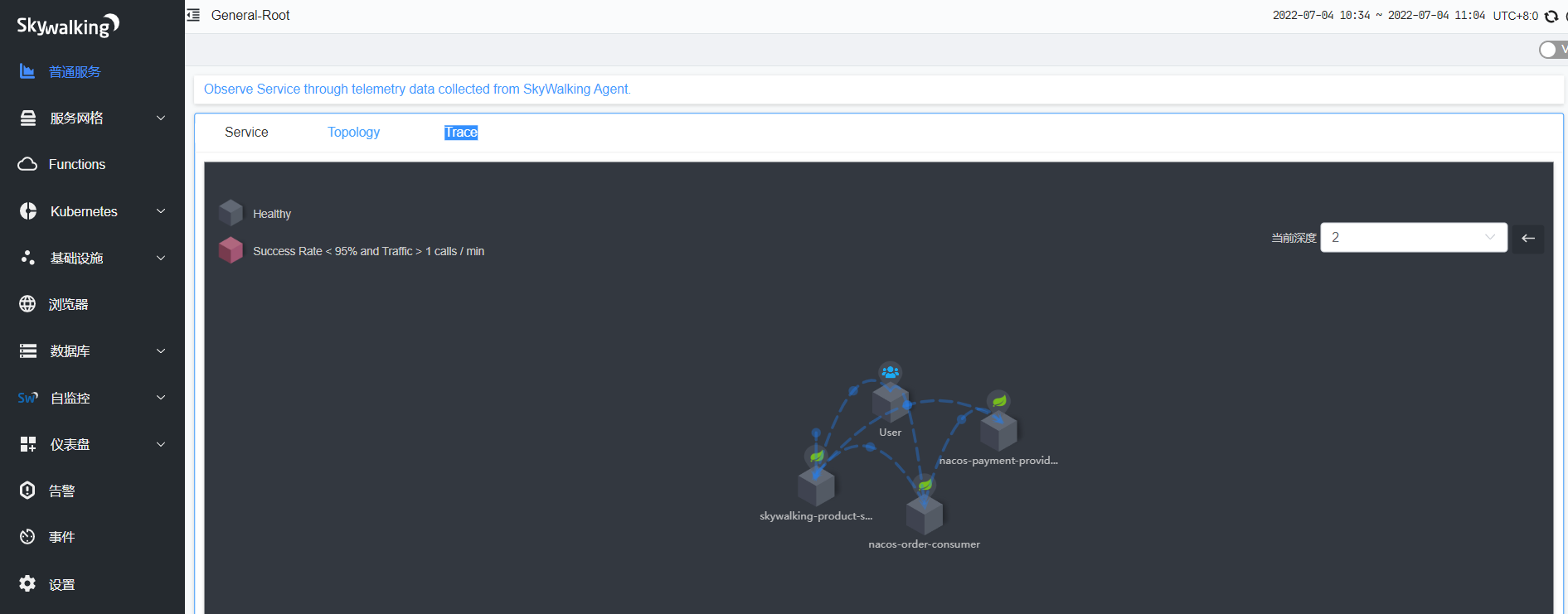Viewport: 1568px width, 614px height.
Task: Open settings via the gear icon
Action: pyautogui.click(x=28, y=584)
